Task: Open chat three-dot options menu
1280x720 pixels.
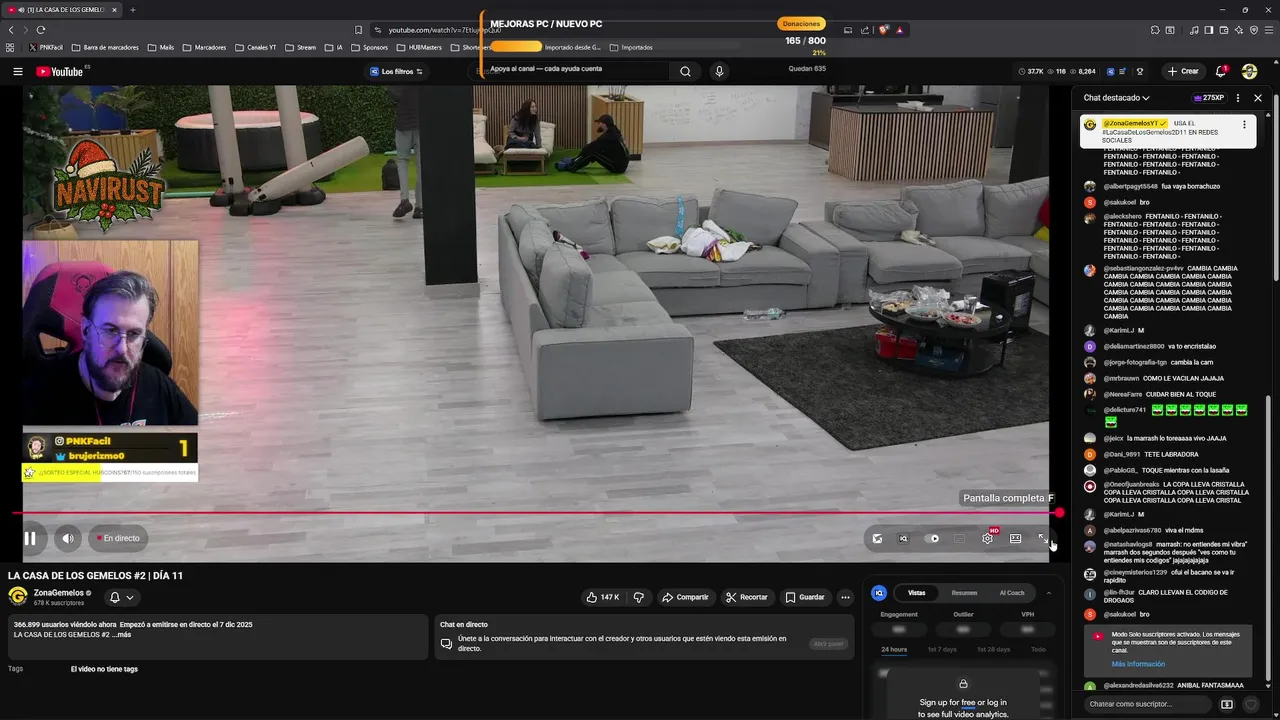Action: (x=1238, y=98)
